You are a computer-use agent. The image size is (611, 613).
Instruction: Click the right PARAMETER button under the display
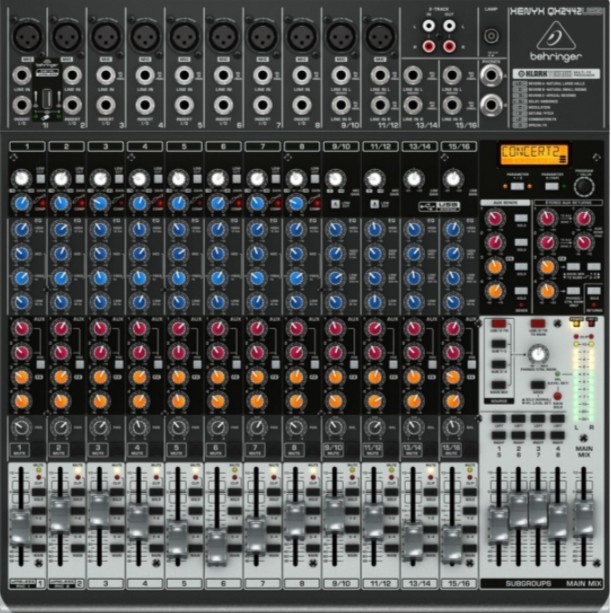coord(552,186)
